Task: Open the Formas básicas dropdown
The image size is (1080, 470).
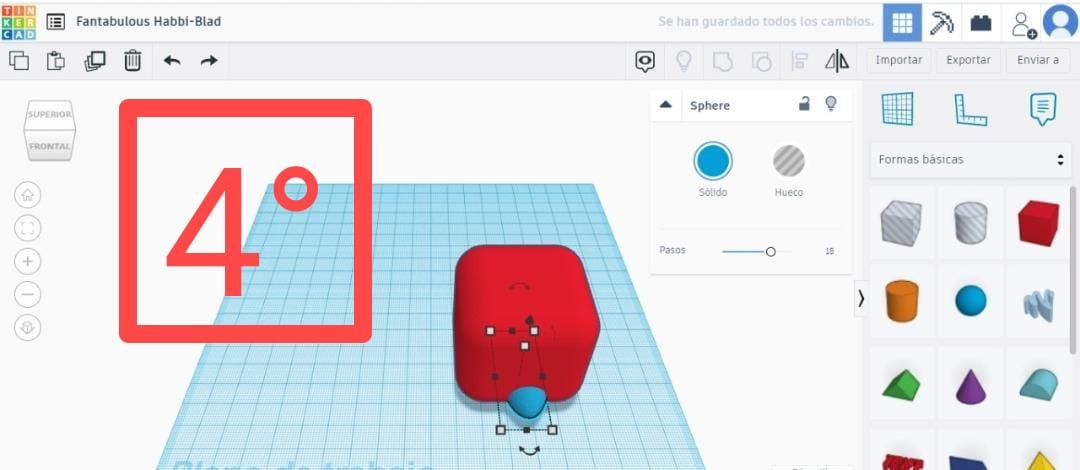Action: pos(970,159)
